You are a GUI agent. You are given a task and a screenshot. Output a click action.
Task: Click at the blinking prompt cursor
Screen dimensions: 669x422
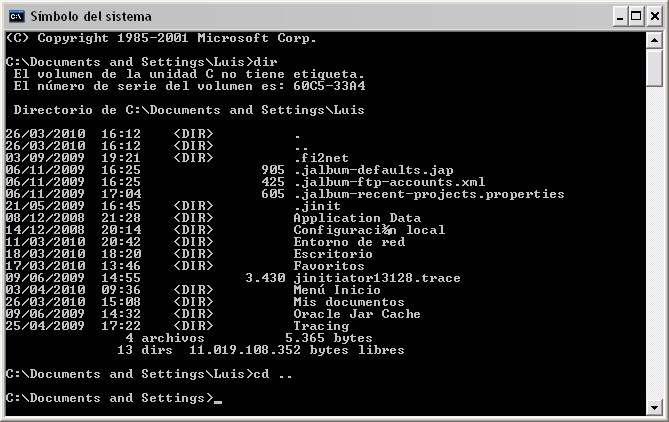click(x=218, y=402)
